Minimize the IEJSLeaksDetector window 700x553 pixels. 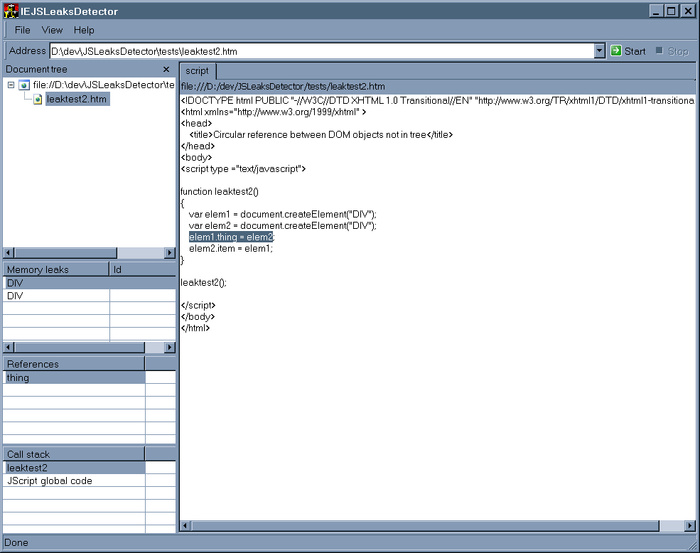(x=655, y=11)
